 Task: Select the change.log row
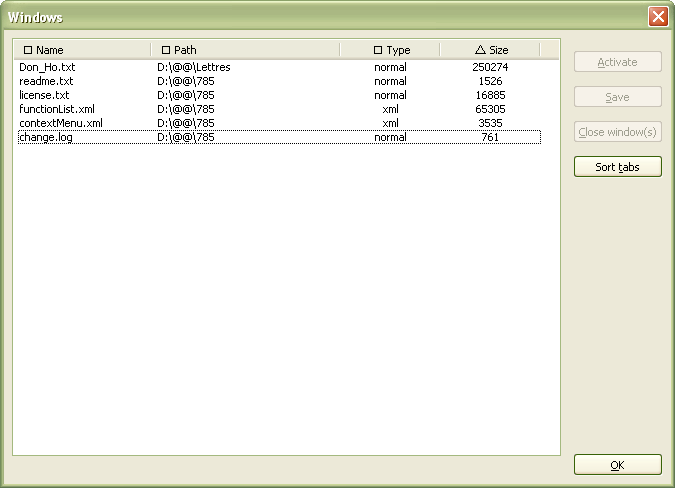tap(46, 137)
